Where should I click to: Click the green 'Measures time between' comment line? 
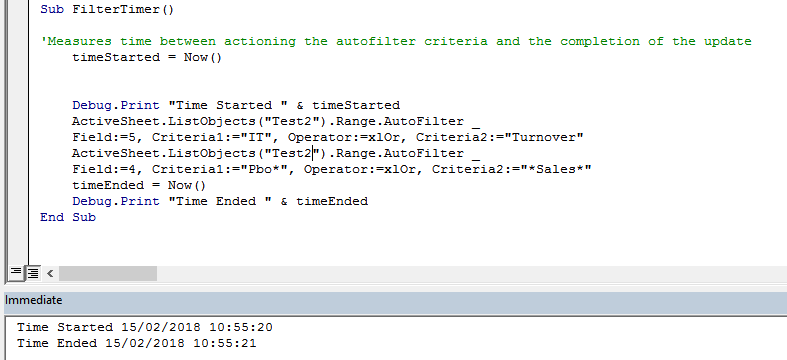click(396, 41)
